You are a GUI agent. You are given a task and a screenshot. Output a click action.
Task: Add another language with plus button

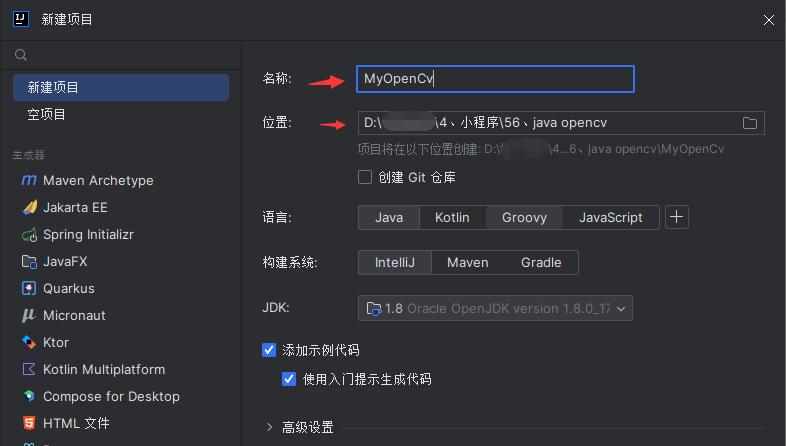[677, 217]
